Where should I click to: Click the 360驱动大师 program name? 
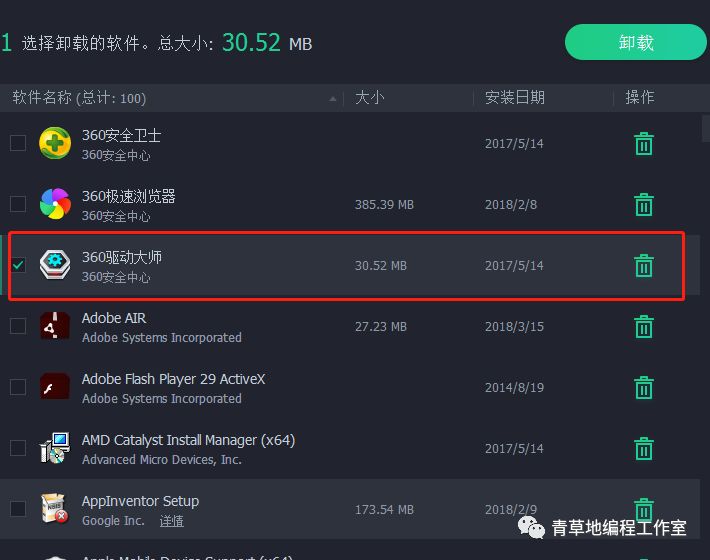point(121,257)
